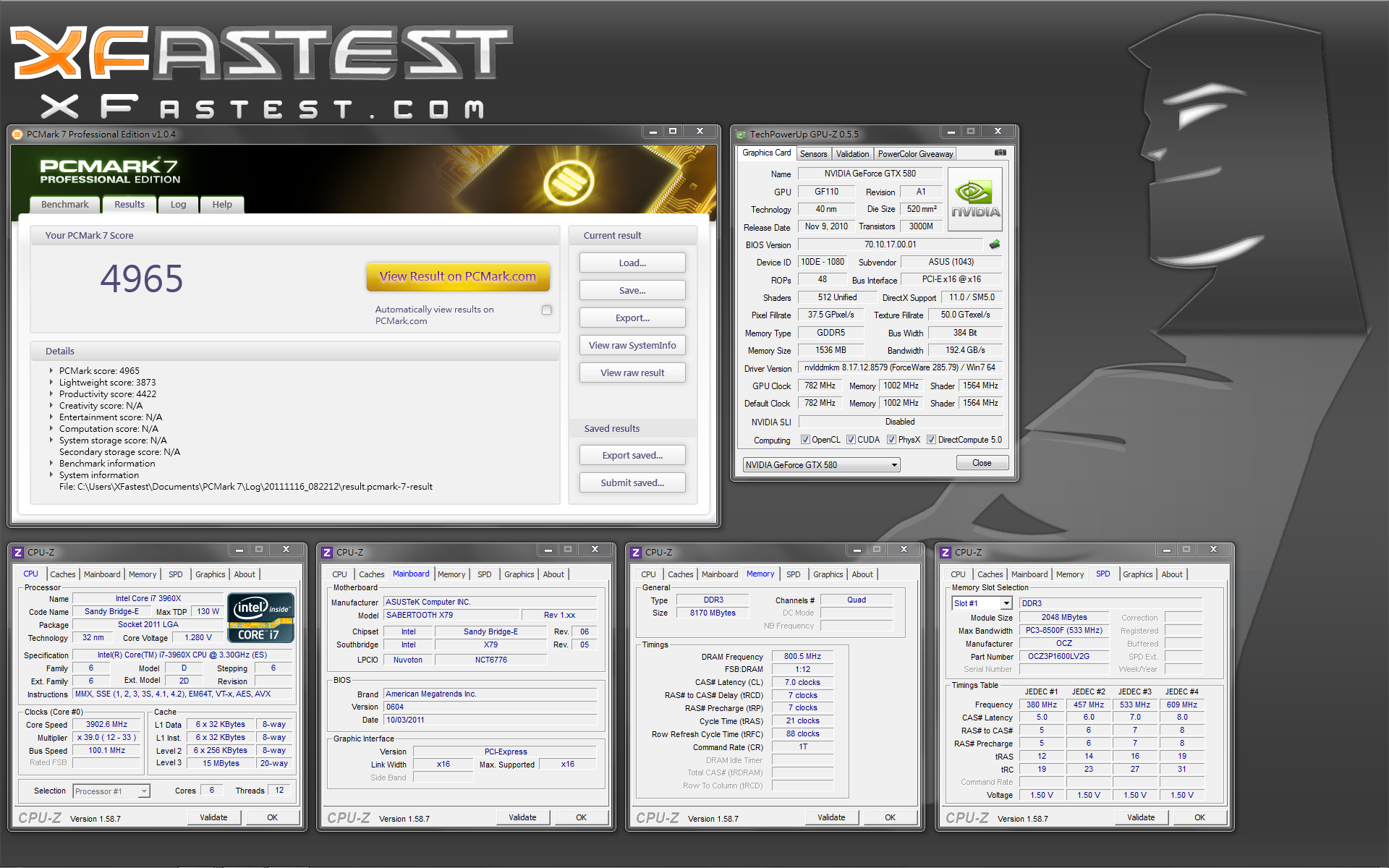Open the Log tab in PCMark 7

(x=178, y=205)
